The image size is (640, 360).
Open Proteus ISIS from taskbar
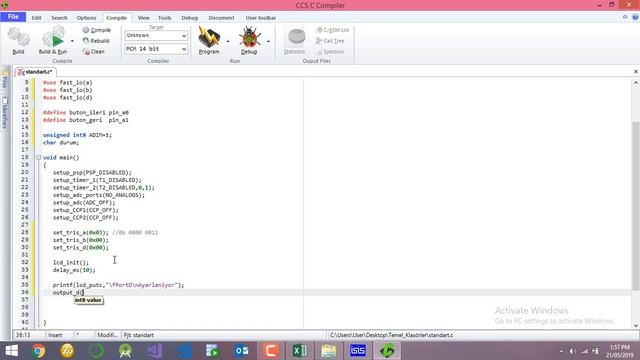358,351
